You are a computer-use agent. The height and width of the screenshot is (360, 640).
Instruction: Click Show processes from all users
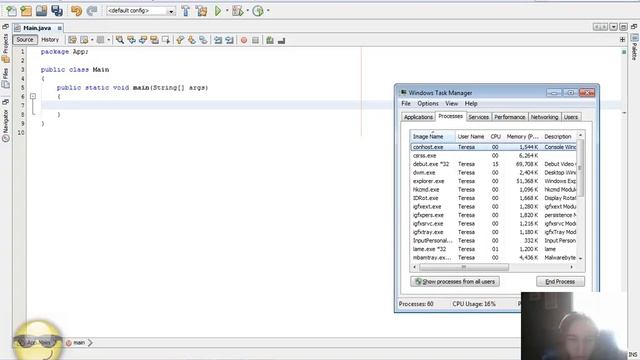(455, 282)
